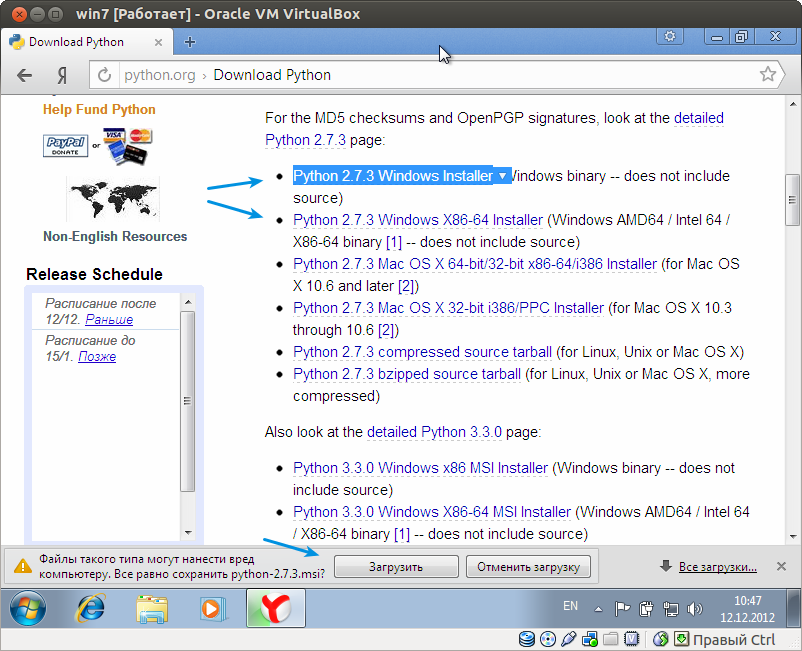
Task: Click the power plug tray icon
Action: coord(646,609)
